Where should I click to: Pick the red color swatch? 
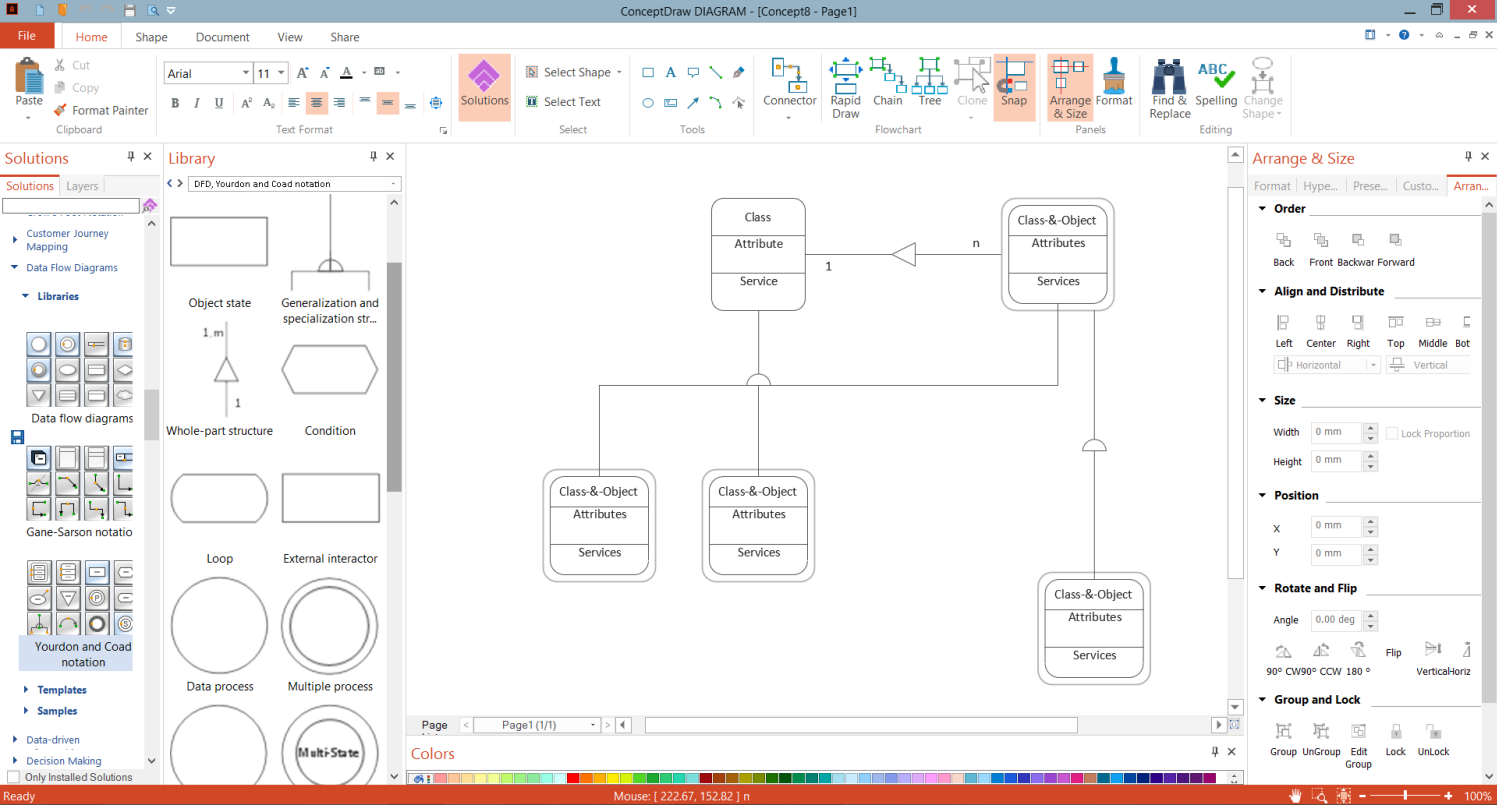[x=573, y=778]
